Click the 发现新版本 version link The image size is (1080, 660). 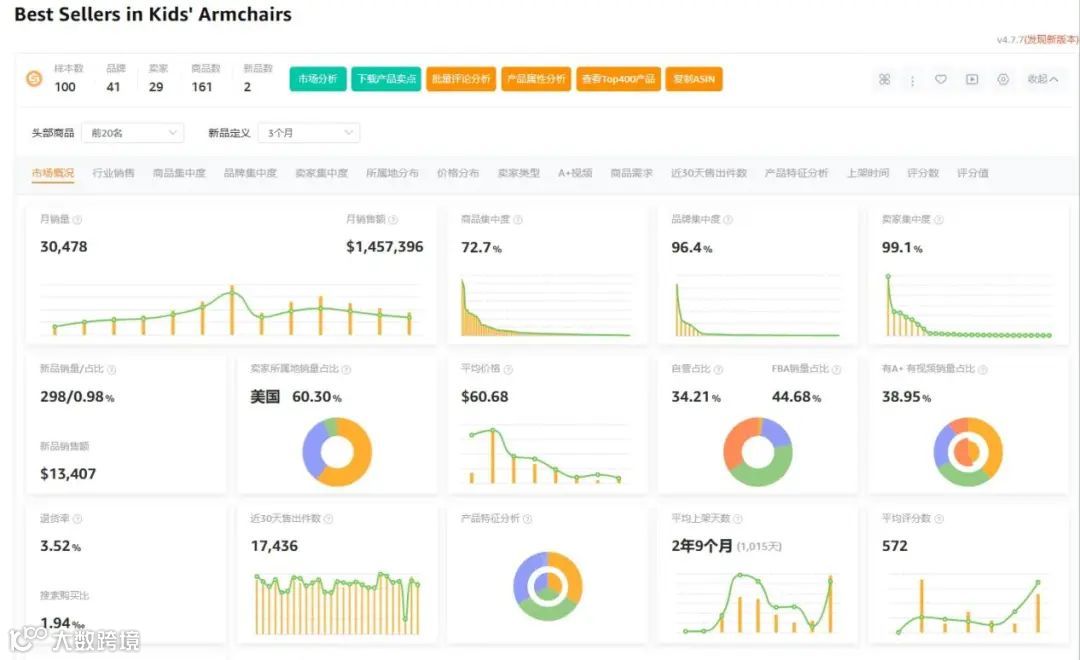(1052, 40)
